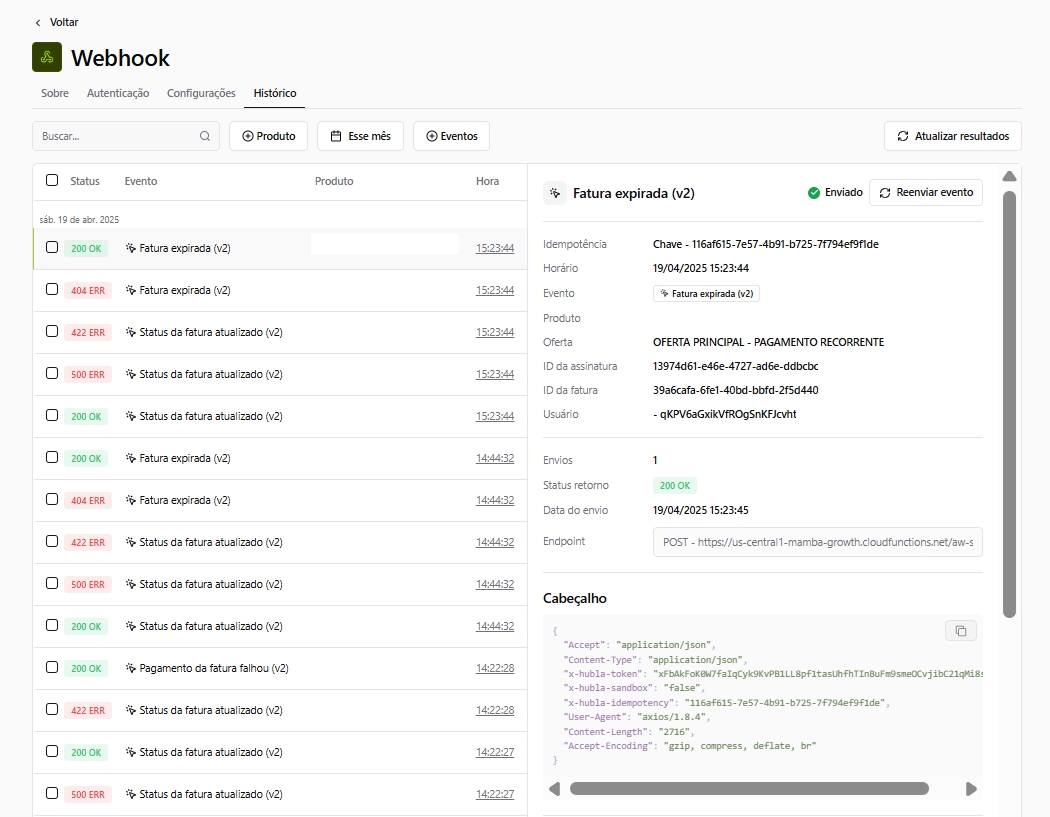Image resolution: width=1050 pixels, height=817 pixels.
Task: Click 422 ERR badge in 14:22:28 row
Action: click(x=88, y=711)
